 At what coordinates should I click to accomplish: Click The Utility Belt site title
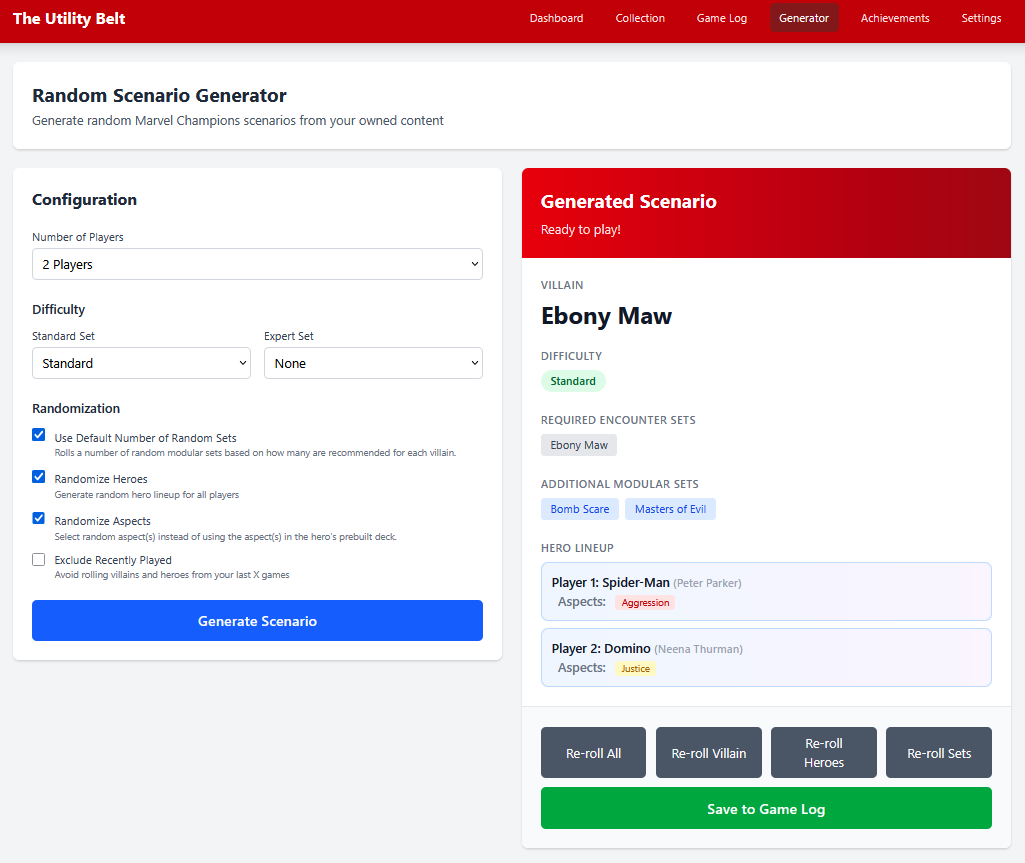[x=69, y=18]
